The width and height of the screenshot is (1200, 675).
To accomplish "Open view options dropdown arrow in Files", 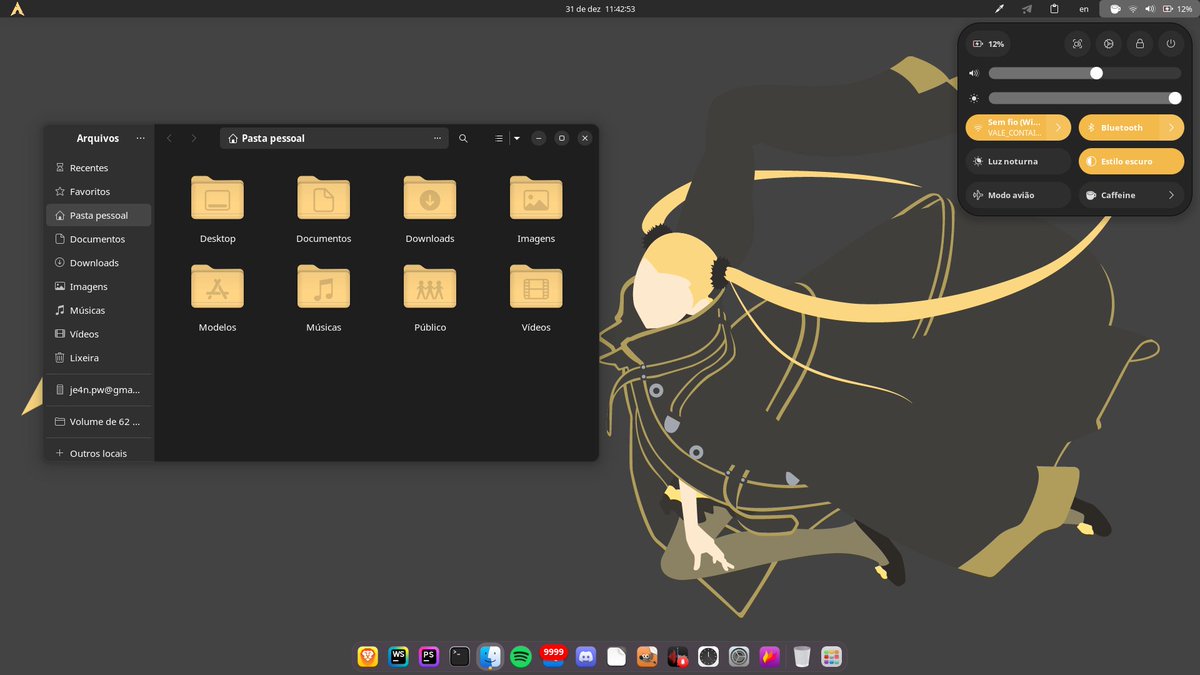I will point(517,138).
